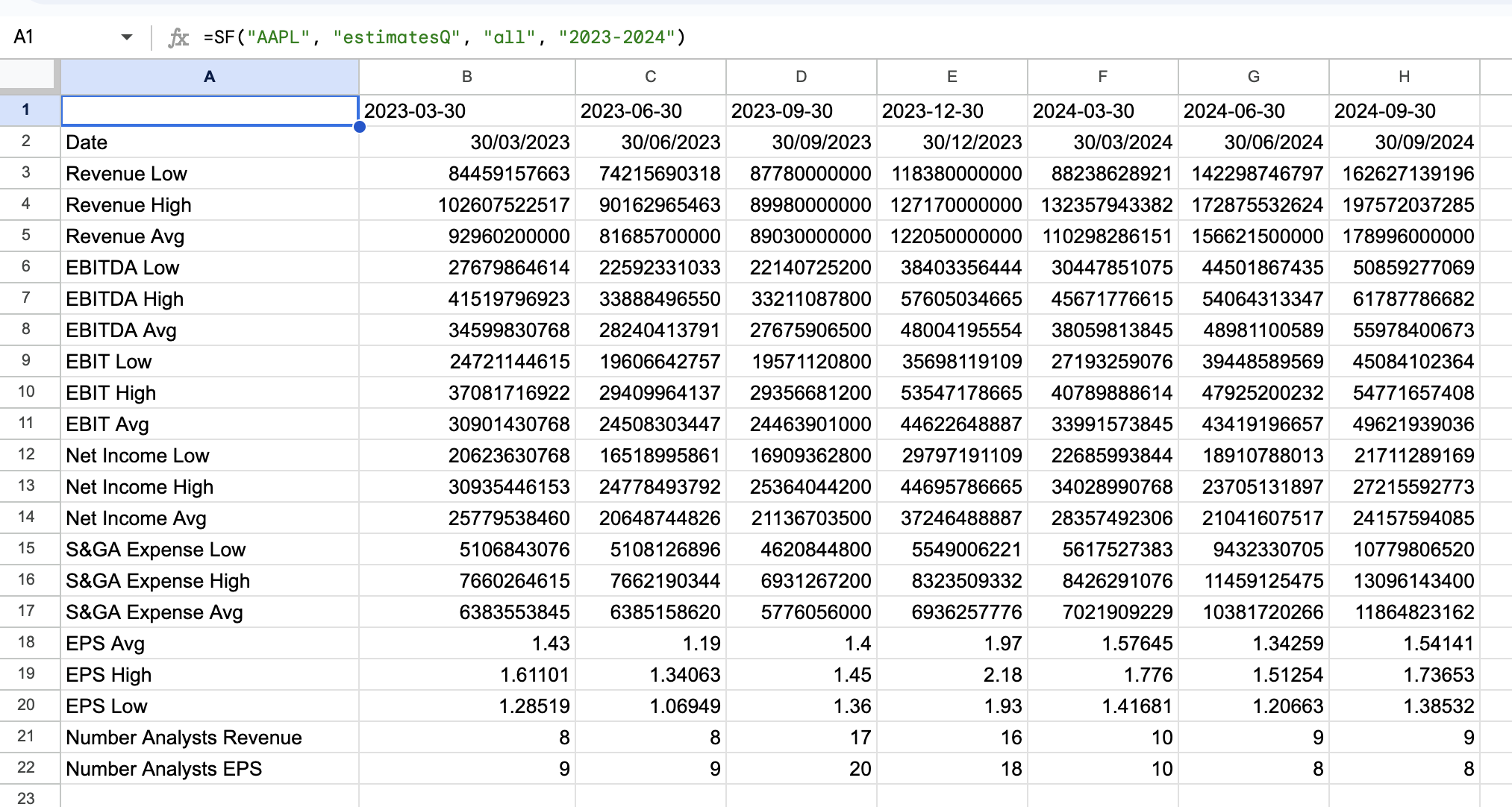Select the 'EBIT High' label cell
The width and height of the screenshot is (1512, 807).
(x=210, y=392)
